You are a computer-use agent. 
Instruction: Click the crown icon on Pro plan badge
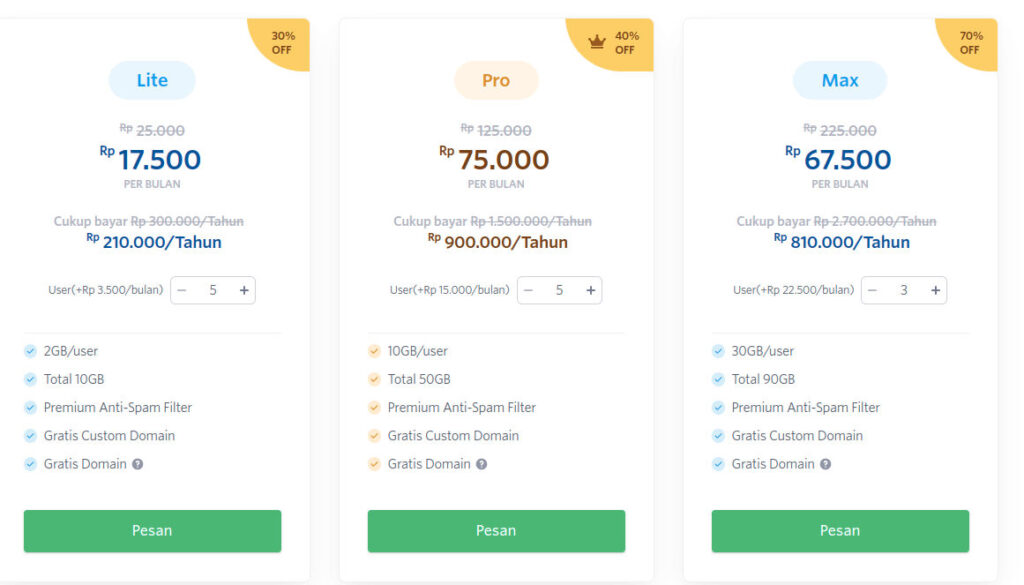click(597, 42)
